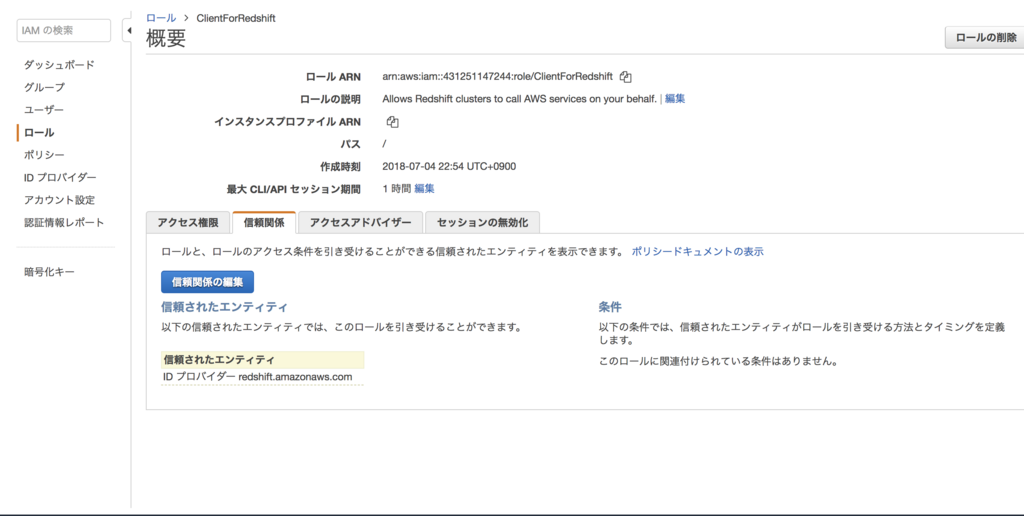
Task: Open 認証情報レポート in the sidebar
Action: coord(64,222)
